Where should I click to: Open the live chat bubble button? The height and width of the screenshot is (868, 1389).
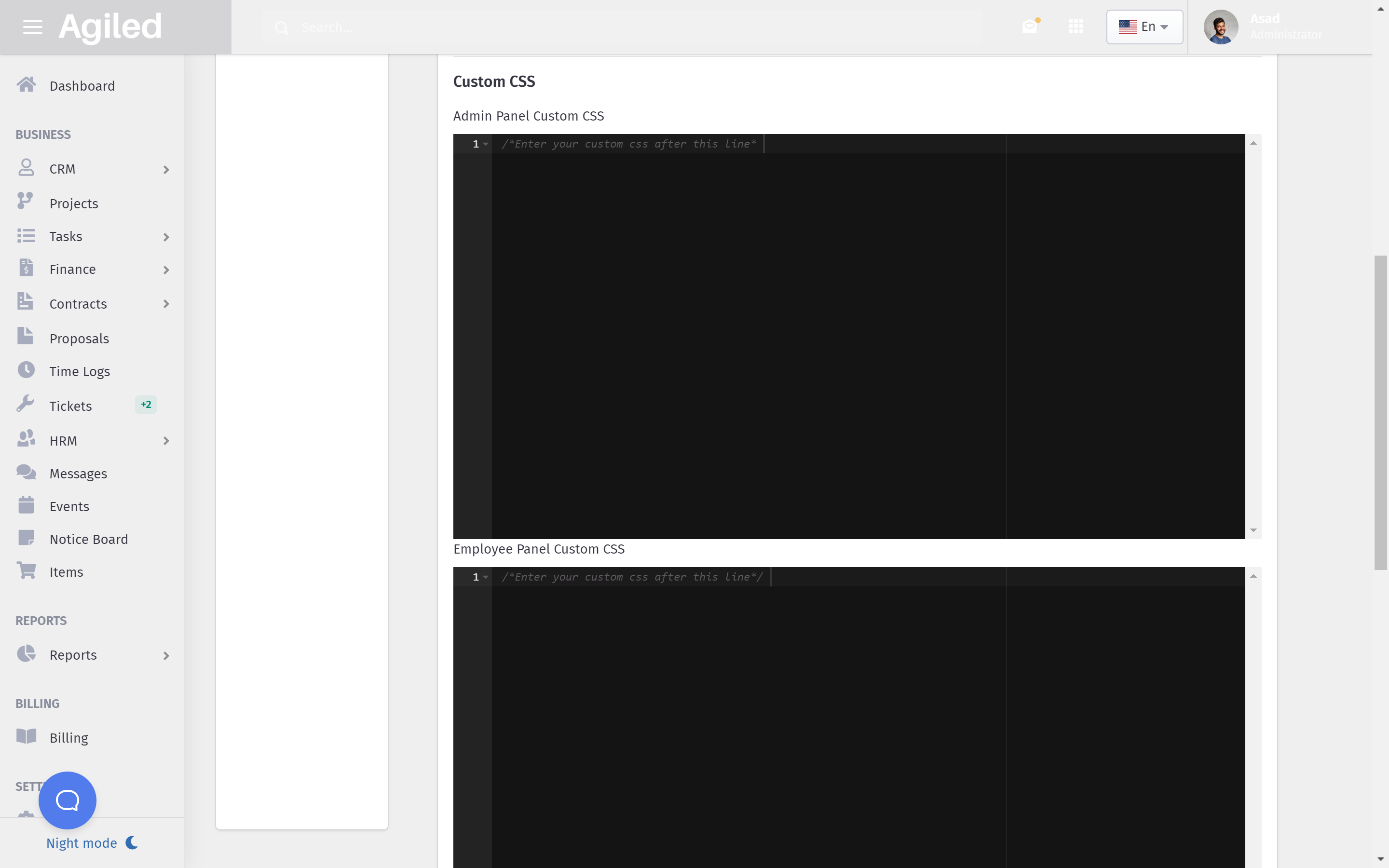67,800
